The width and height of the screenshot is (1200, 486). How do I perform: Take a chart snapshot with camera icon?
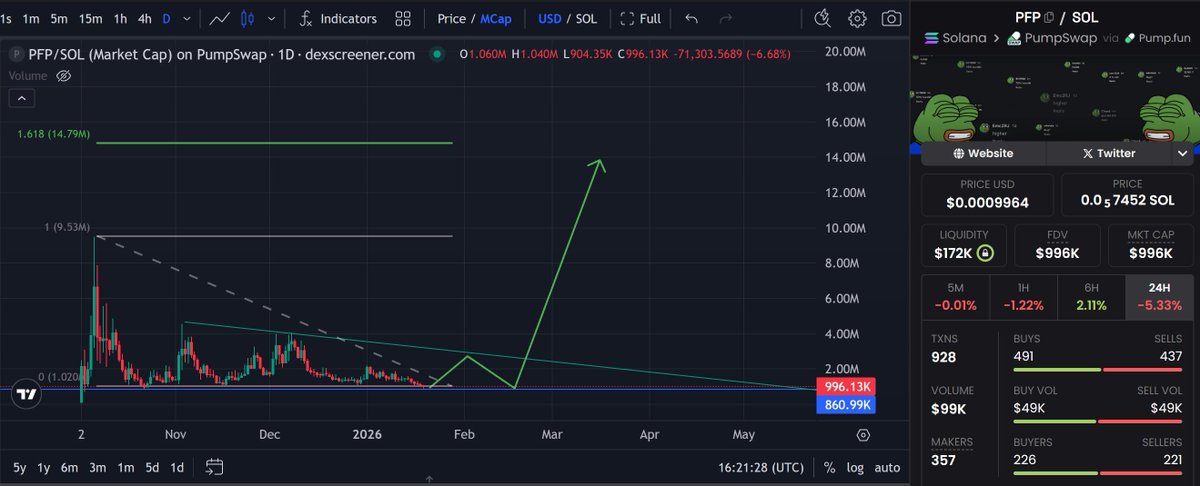point(891,18)
